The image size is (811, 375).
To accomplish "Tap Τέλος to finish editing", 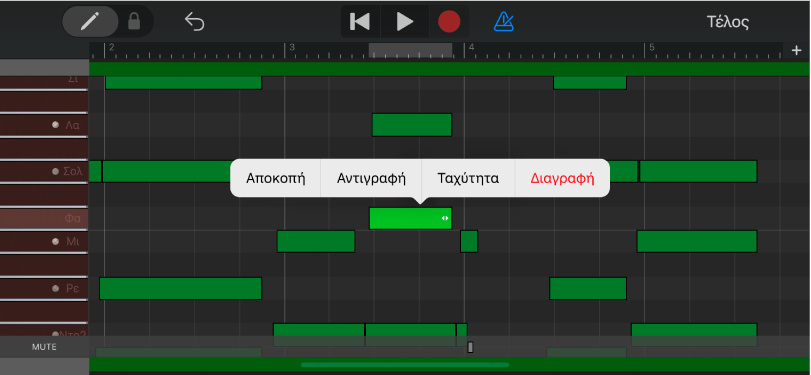I will point(728,22).
